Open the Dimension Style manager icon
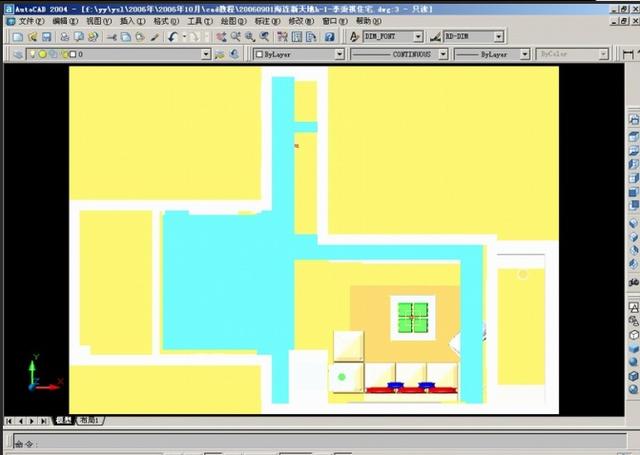This screenshot has height=455, width=640. (435, 37)
